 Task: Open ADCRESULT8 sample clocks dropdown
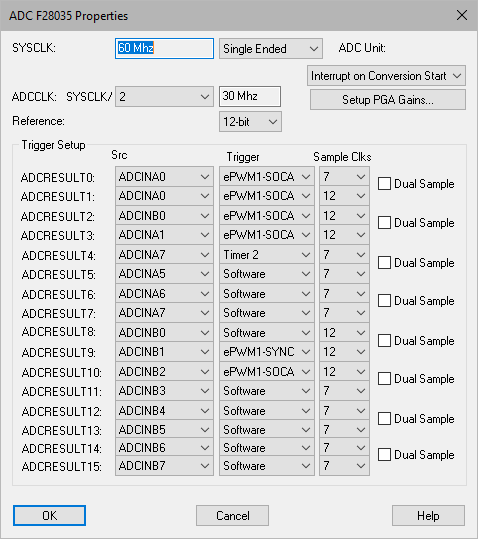[344, 333]
